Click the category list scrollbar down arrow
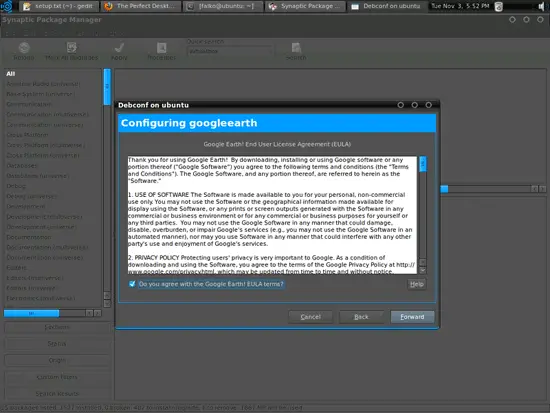Screen dimensions: 550x413 107,304
